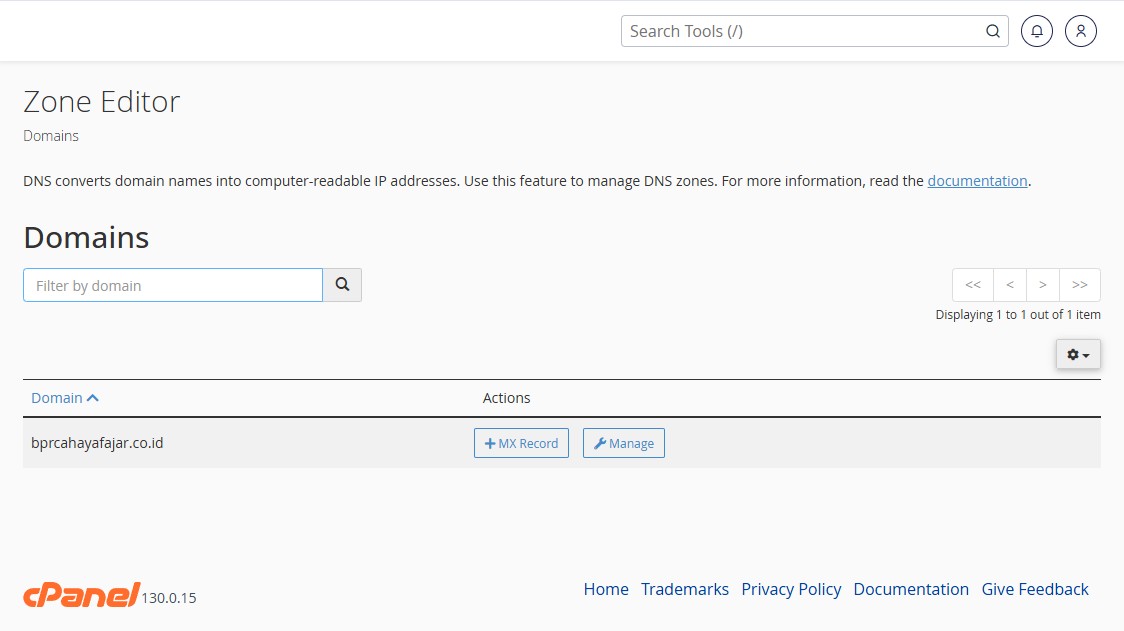Screen dimensions: 1124x631
Task: Click the Filter by domain field
Action: tap(173, 285)
